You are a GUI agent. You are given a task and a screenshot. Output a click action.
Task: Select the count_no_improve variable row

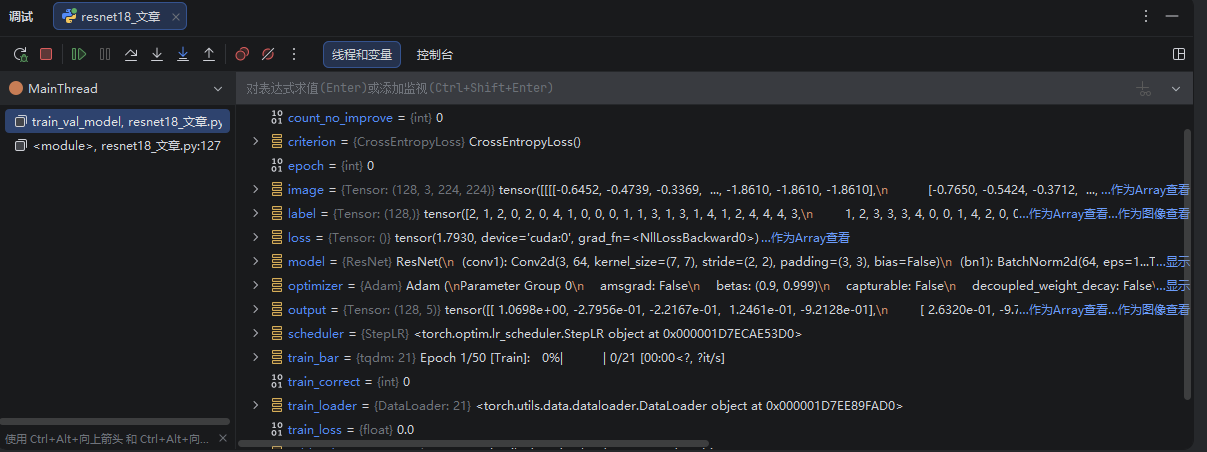(x=710, y=118)
